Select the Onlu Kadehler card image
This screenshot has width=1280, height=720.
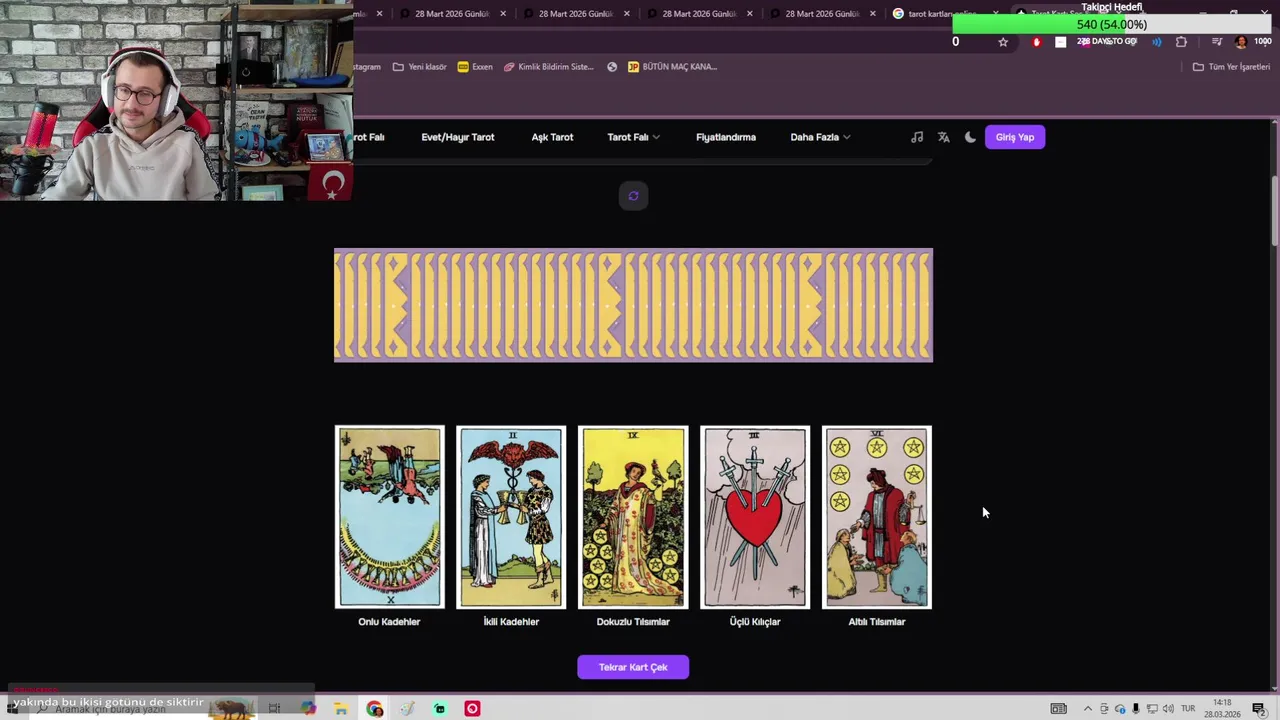pyautogui.click(x=389, y=517)
